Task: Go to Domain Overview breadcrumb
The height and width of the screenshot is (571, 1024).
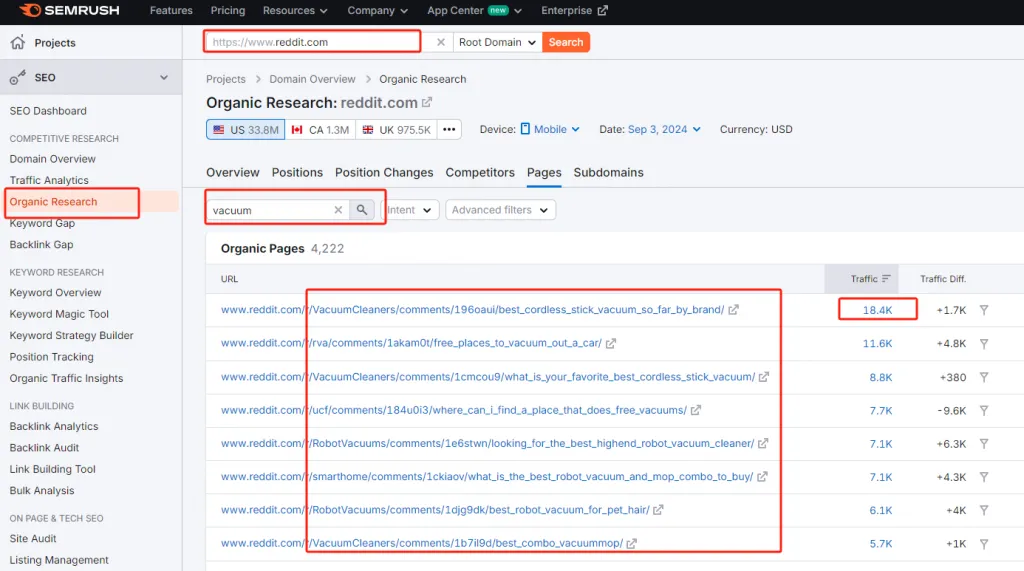Action: coord(312,79)
